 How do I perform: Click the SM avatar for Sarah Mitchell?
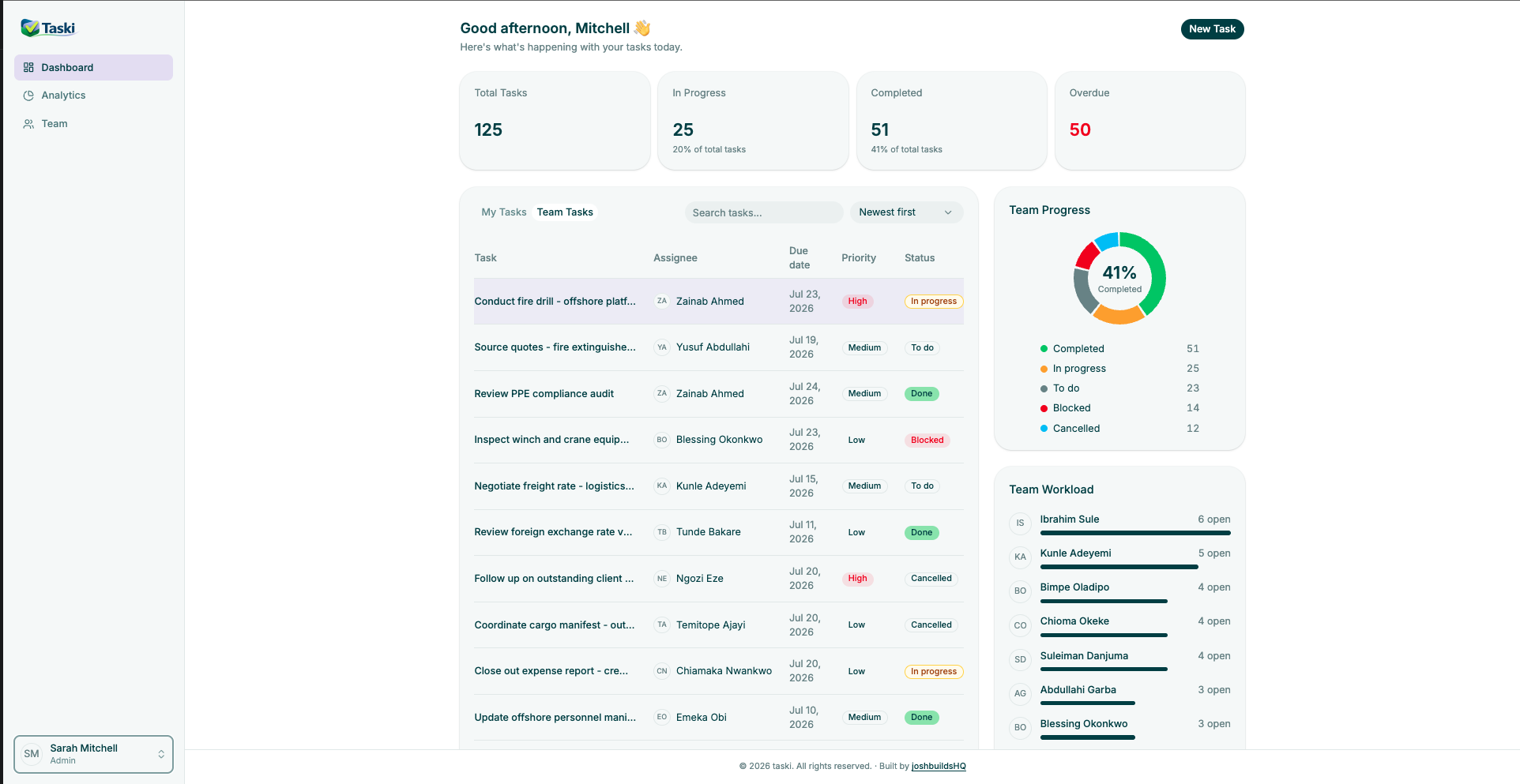tap(32, 754)
